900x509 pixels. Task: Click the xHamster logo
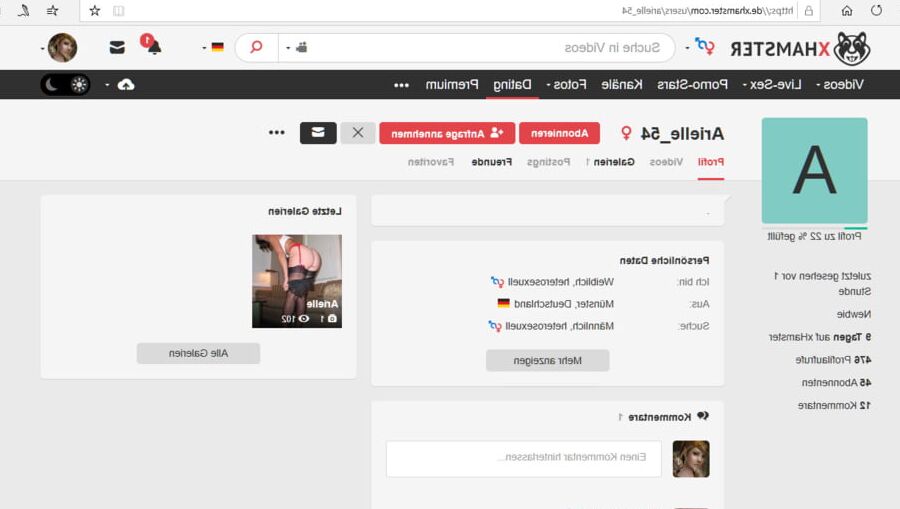click(x=800, y=48)
